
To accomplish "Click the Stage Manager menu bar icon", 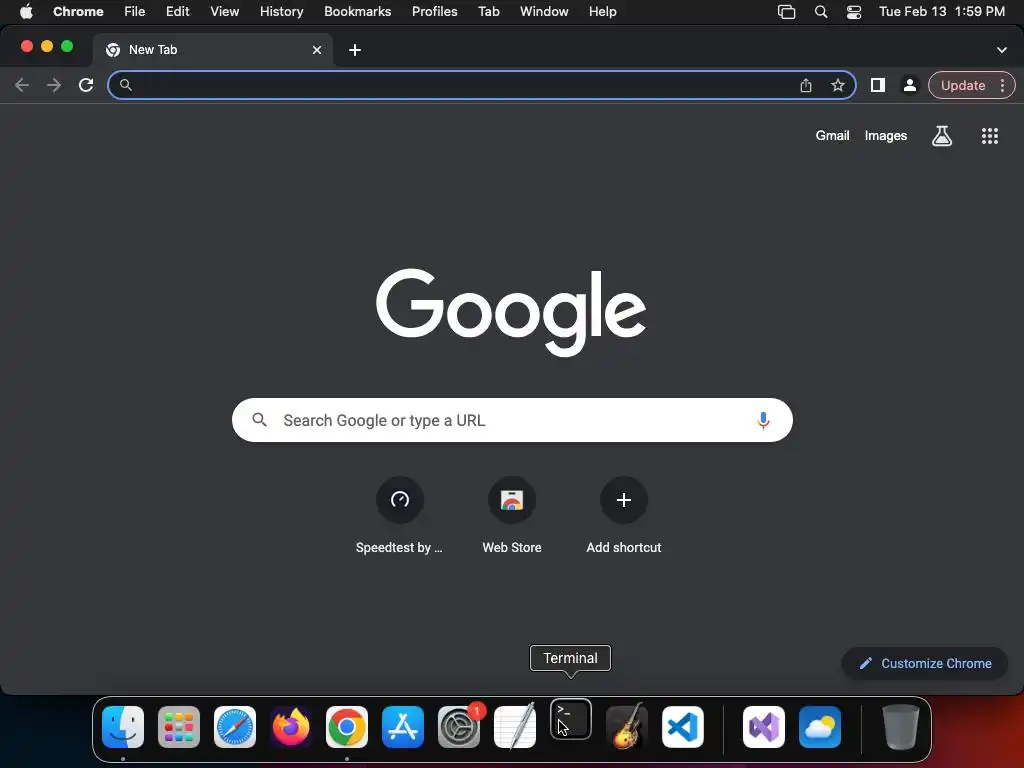I will click(x=786, y=12).
